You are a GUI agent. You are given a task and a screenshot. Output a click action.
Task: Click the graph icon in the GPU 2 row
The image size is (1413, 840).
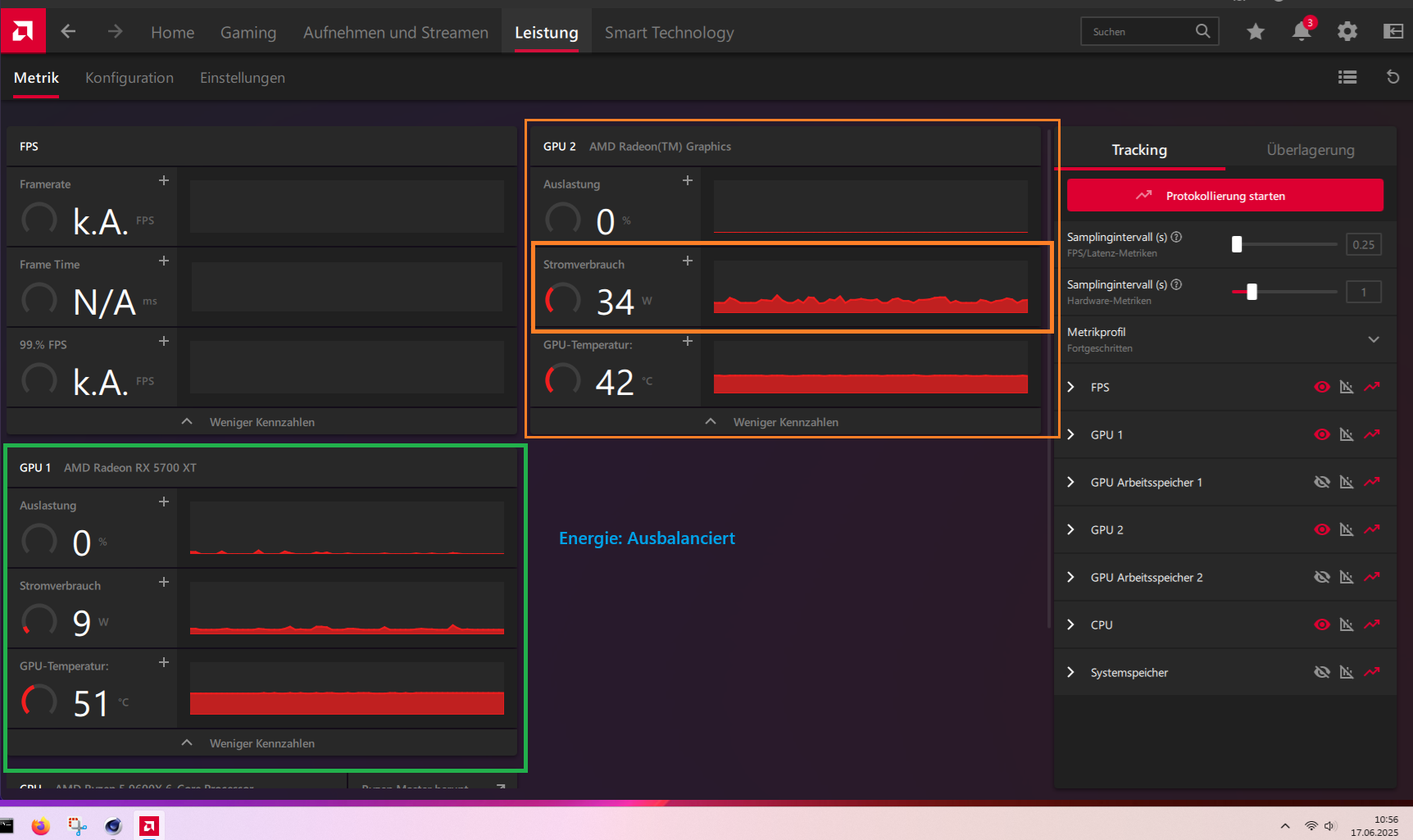click(x=1347, y=529)
